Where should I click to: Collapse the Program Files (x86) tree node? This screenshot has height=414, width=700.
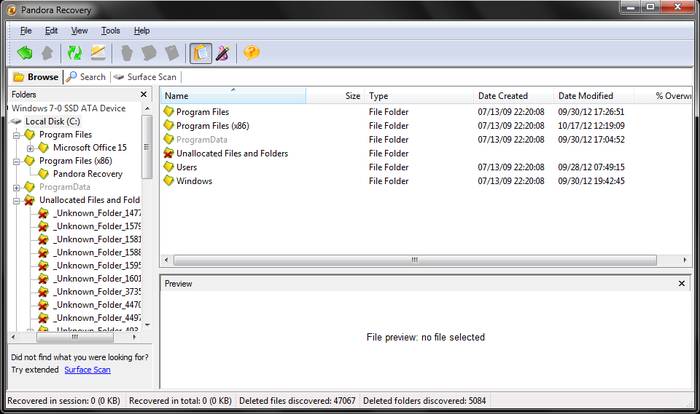(x=17, y=161)
